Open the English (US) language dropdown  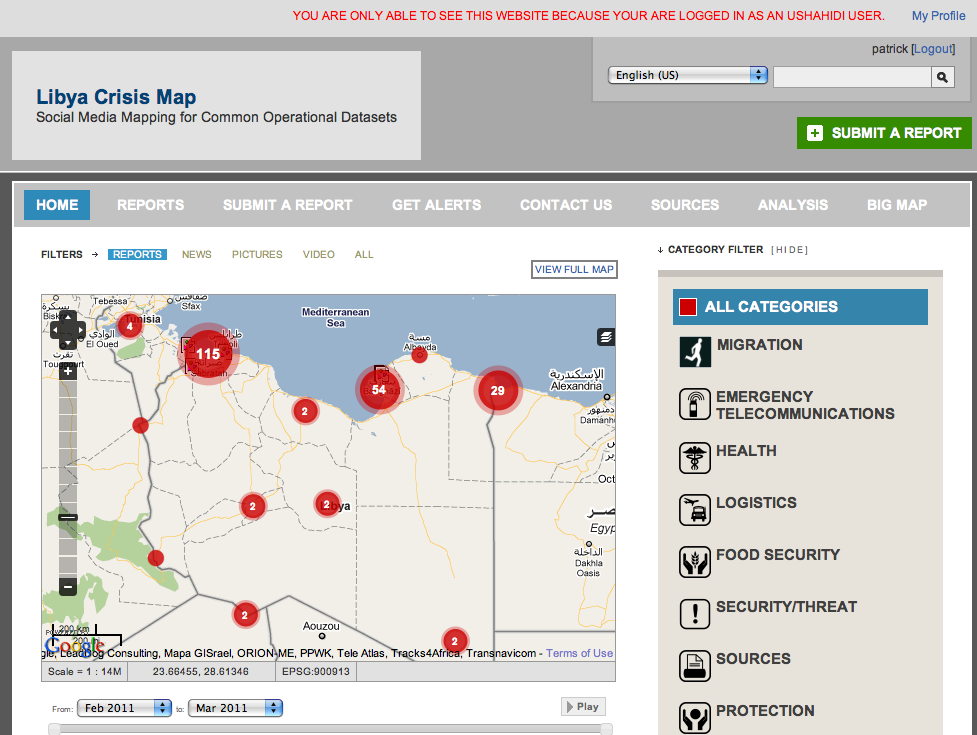pyautogui.click(x=687, y=75)
